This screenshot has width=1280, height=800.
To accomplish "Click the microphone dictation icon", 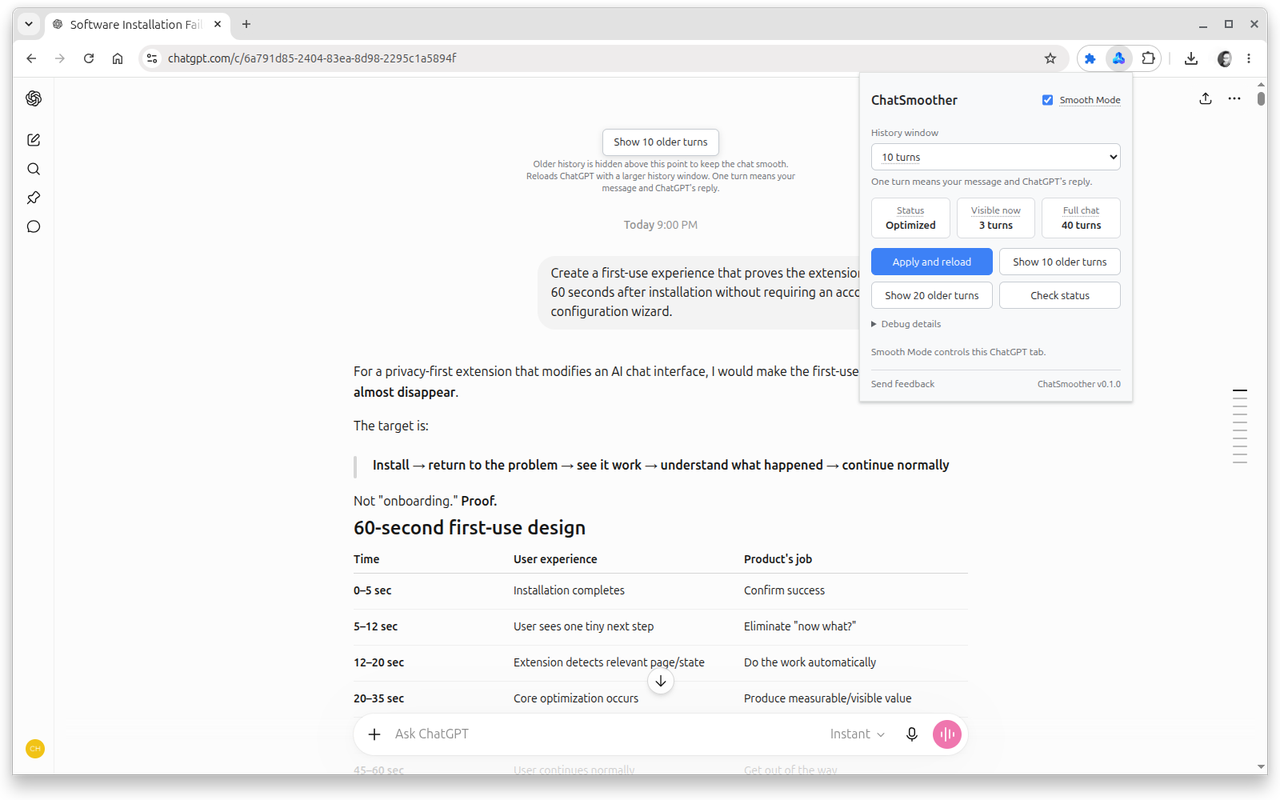I will pos(911,734).
